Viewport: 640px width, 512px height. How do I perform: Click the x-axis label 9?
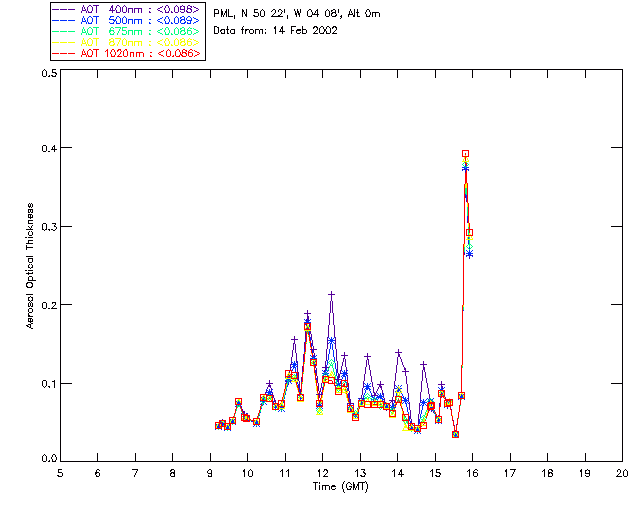click(x=210, y=473)
